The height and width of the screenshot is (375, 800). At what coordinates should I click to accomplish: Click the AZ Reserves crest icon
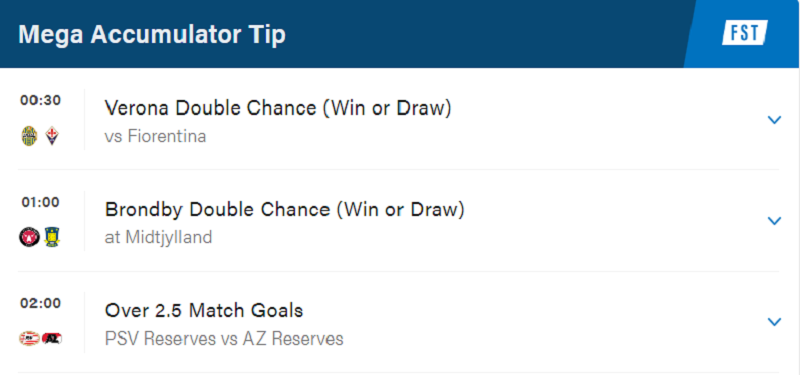coord(52,338)
